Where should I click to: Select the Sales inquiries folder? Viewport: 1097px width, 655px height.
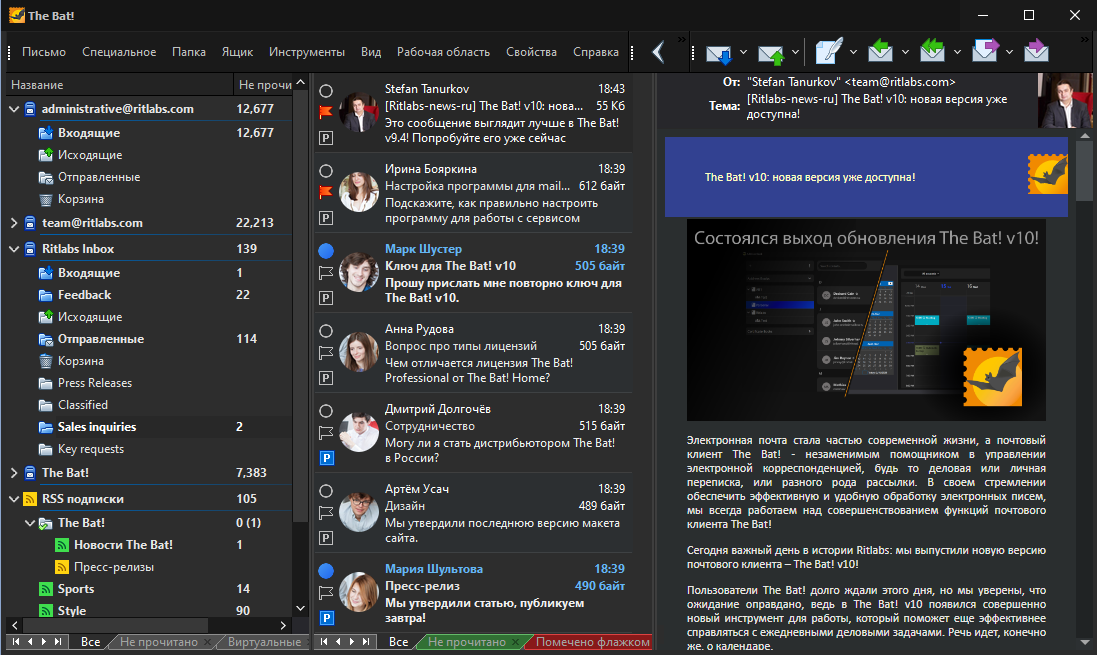pyautogui.click(x=97, y=427)
